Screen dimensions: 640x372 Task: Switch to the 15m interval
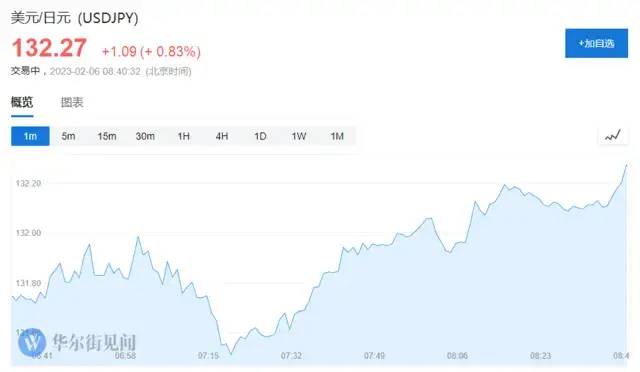(107, 136)
